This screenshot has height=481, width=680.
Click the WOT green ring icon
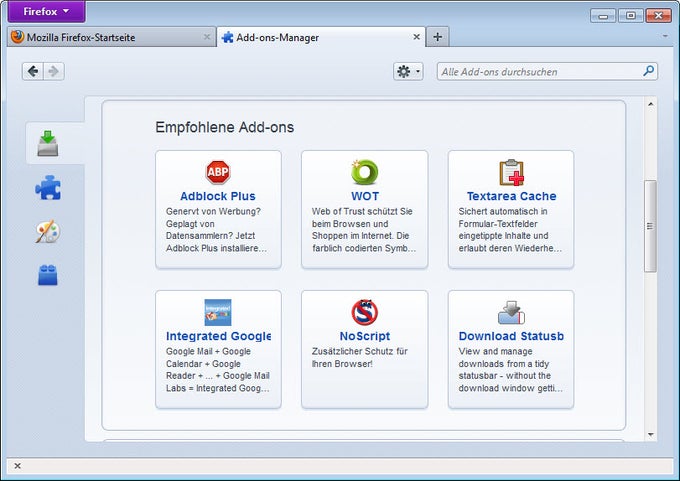pos(365,172)
